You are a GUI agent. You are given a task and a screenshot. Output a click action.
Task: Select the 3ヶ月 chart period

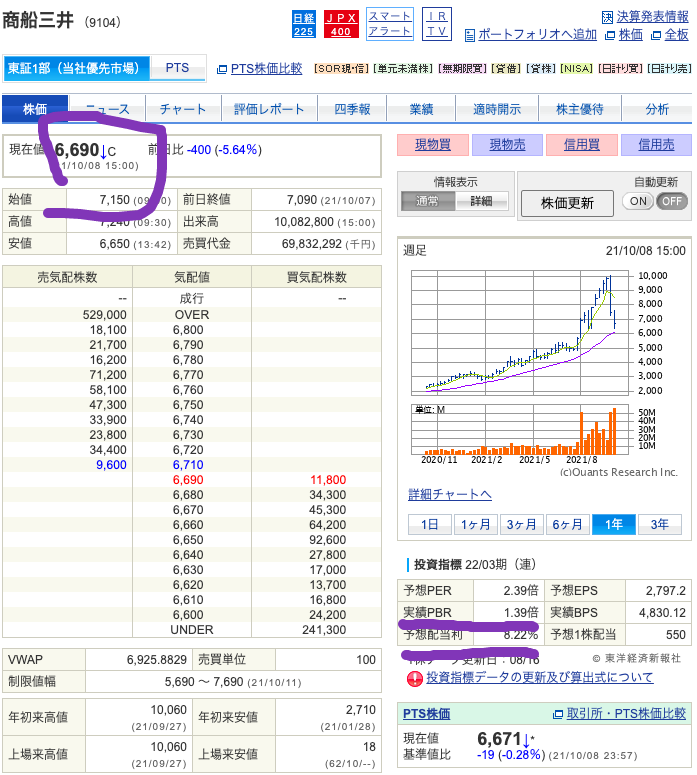point(522,524)
